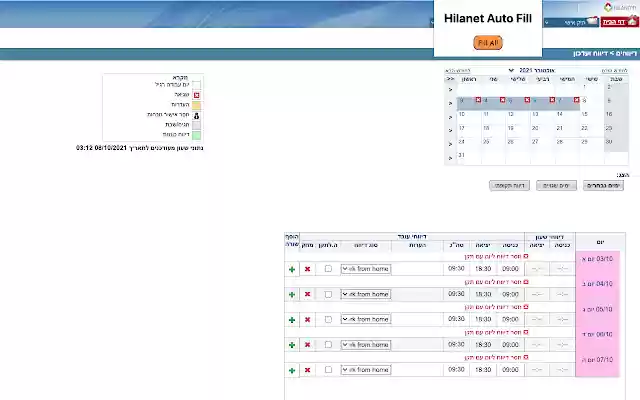Open report type dropdown for 05/10

[366, 319]
